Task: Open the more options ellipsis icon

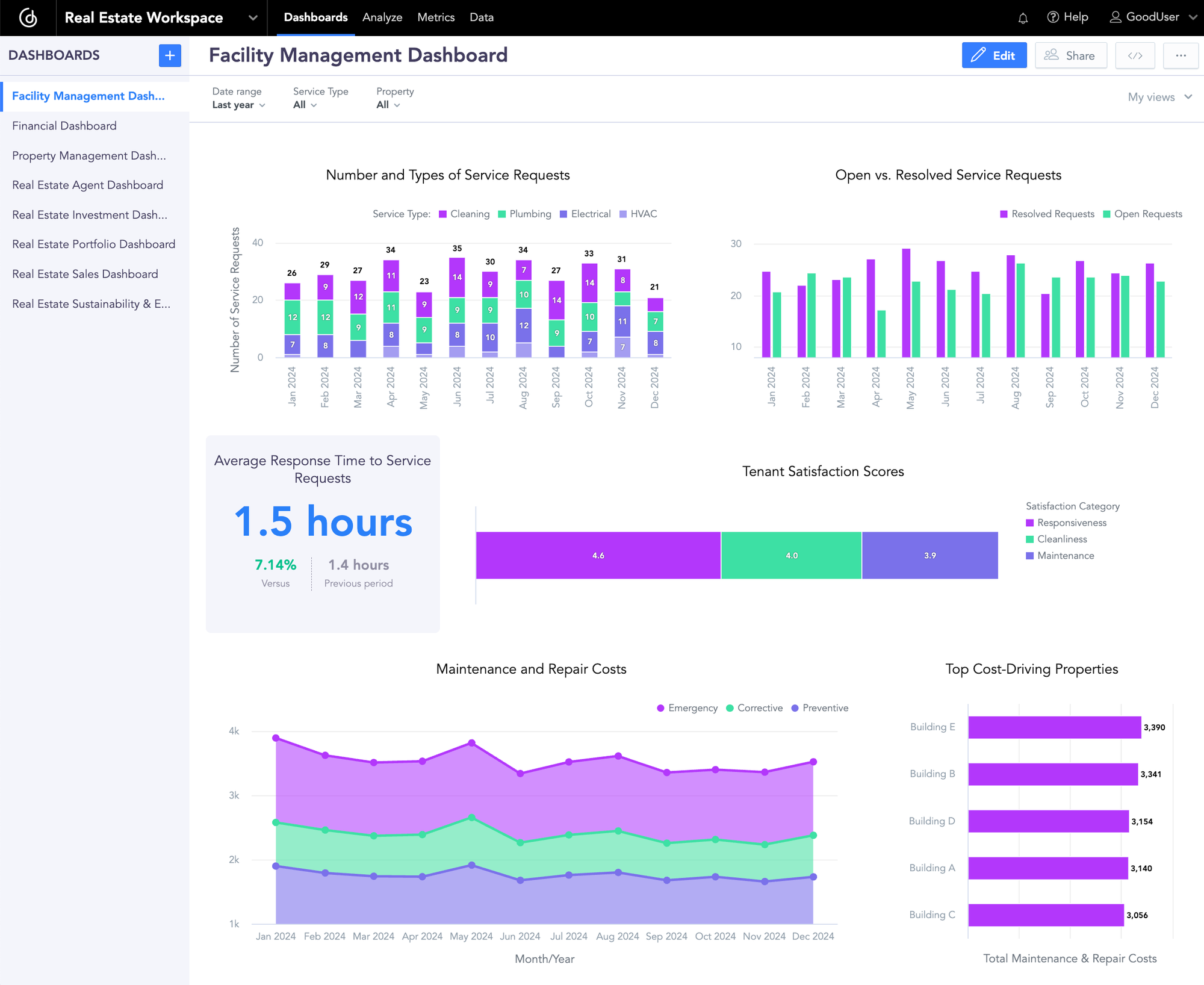Action: (1181, 55)
